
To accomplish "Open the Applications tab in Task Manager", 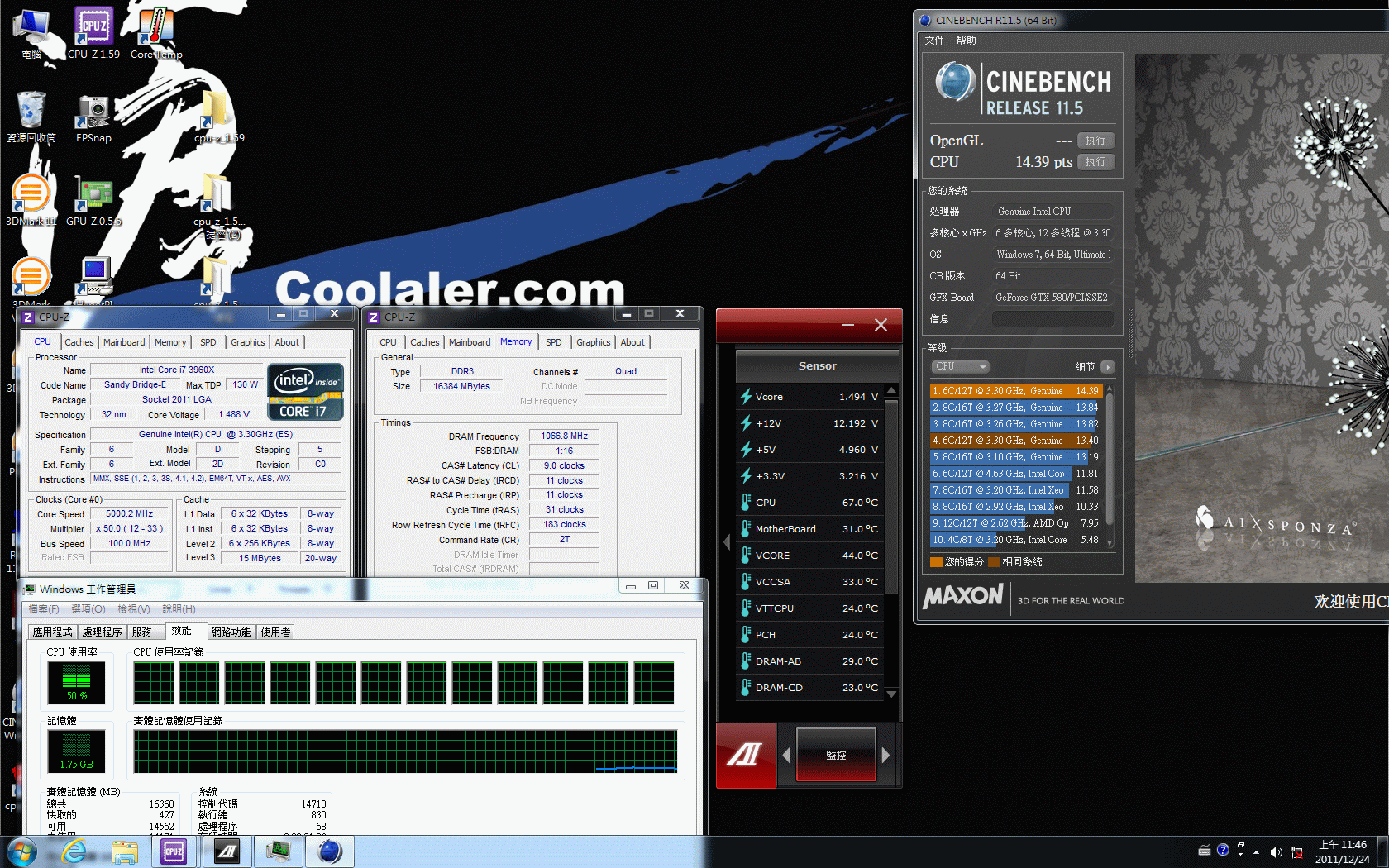I will click(53, 632).
